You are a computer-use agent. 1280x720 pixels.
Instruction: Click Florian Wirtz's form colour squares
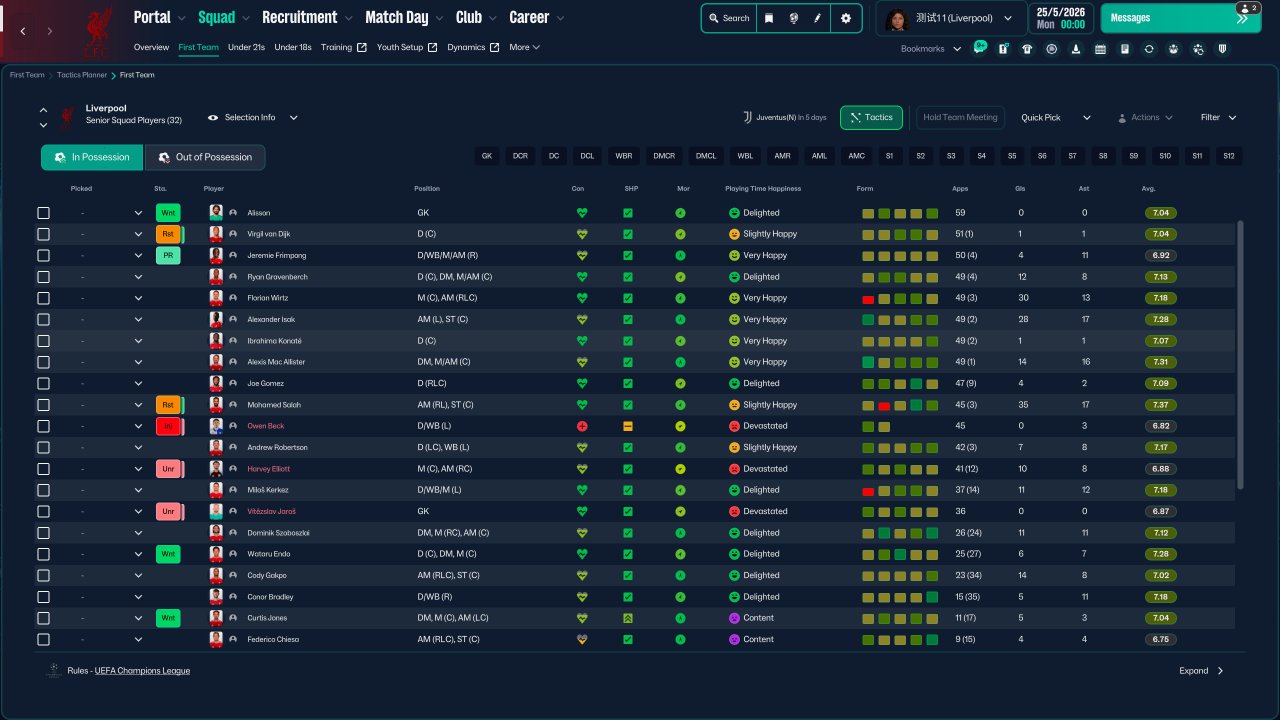[900, 298]
